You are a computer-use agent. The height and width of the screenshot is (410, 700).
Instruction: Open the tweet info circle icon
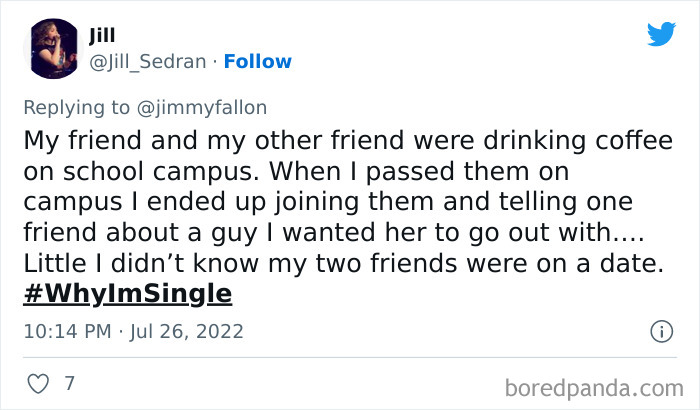(660, 331)
